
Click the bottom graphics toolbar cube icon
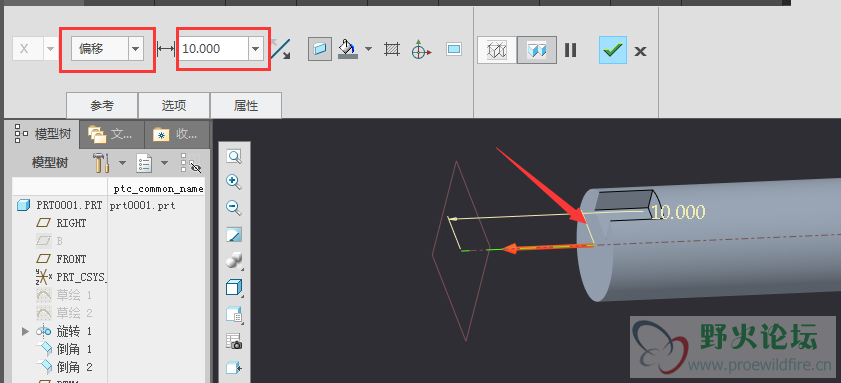pos(234,368)
